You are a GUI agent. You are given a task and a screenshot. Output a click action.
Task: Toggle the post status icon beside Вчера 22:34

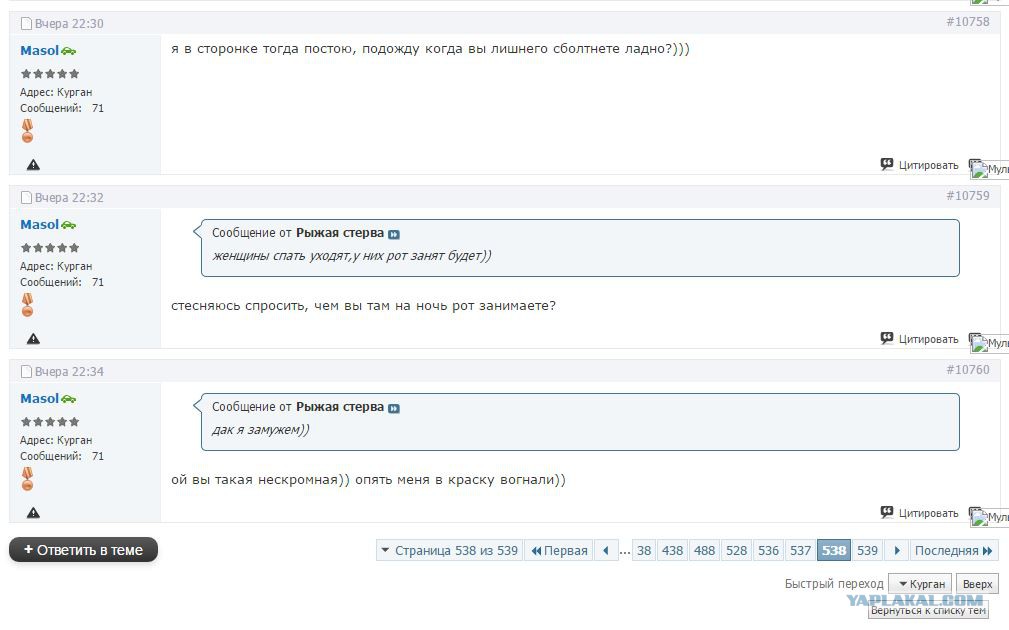click(26, 371)
